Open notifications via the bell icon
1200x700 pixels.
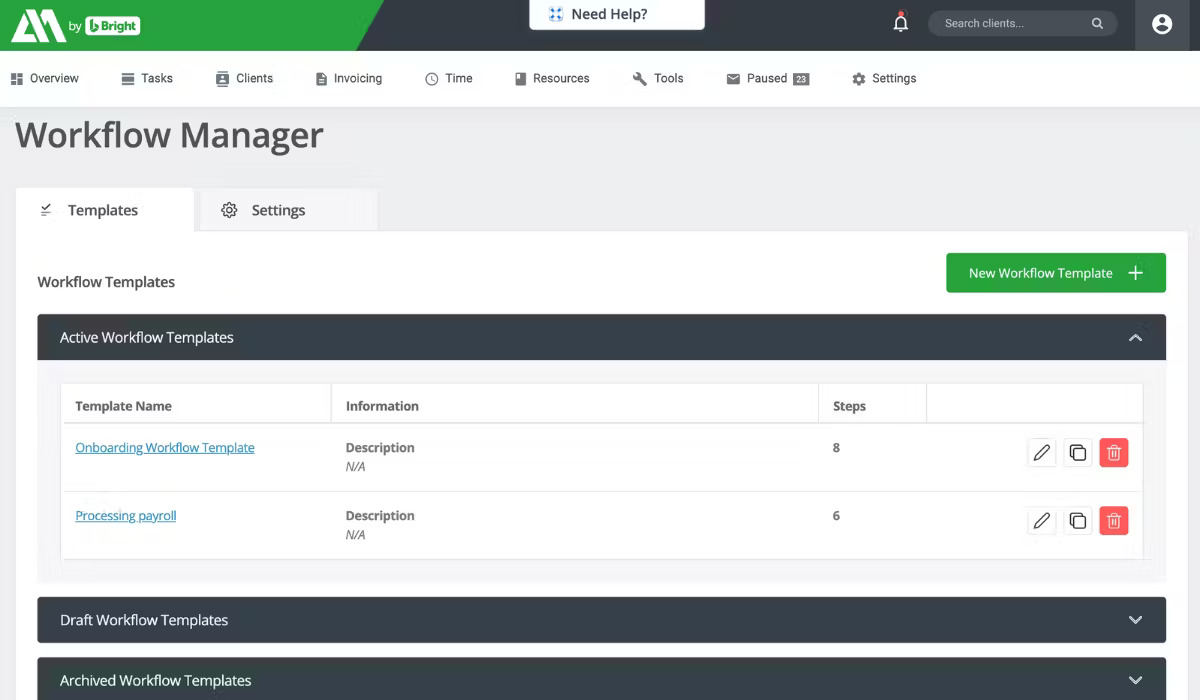900,21
